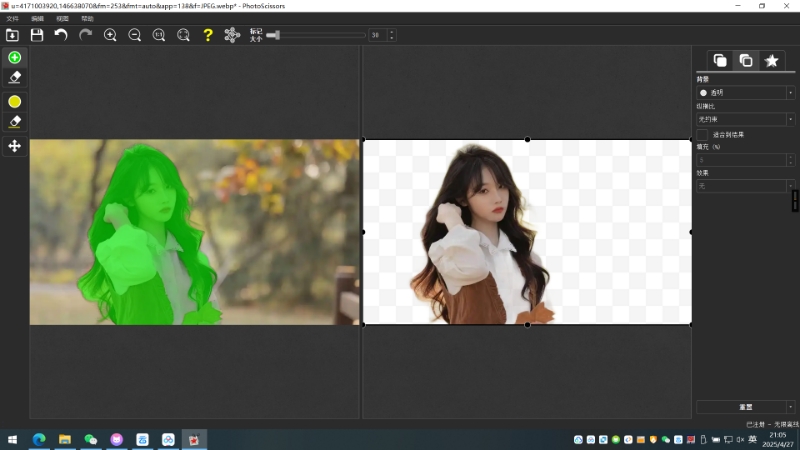Increase marker size with stepper up arrow
800x450 pixels.
coord(392,32)
